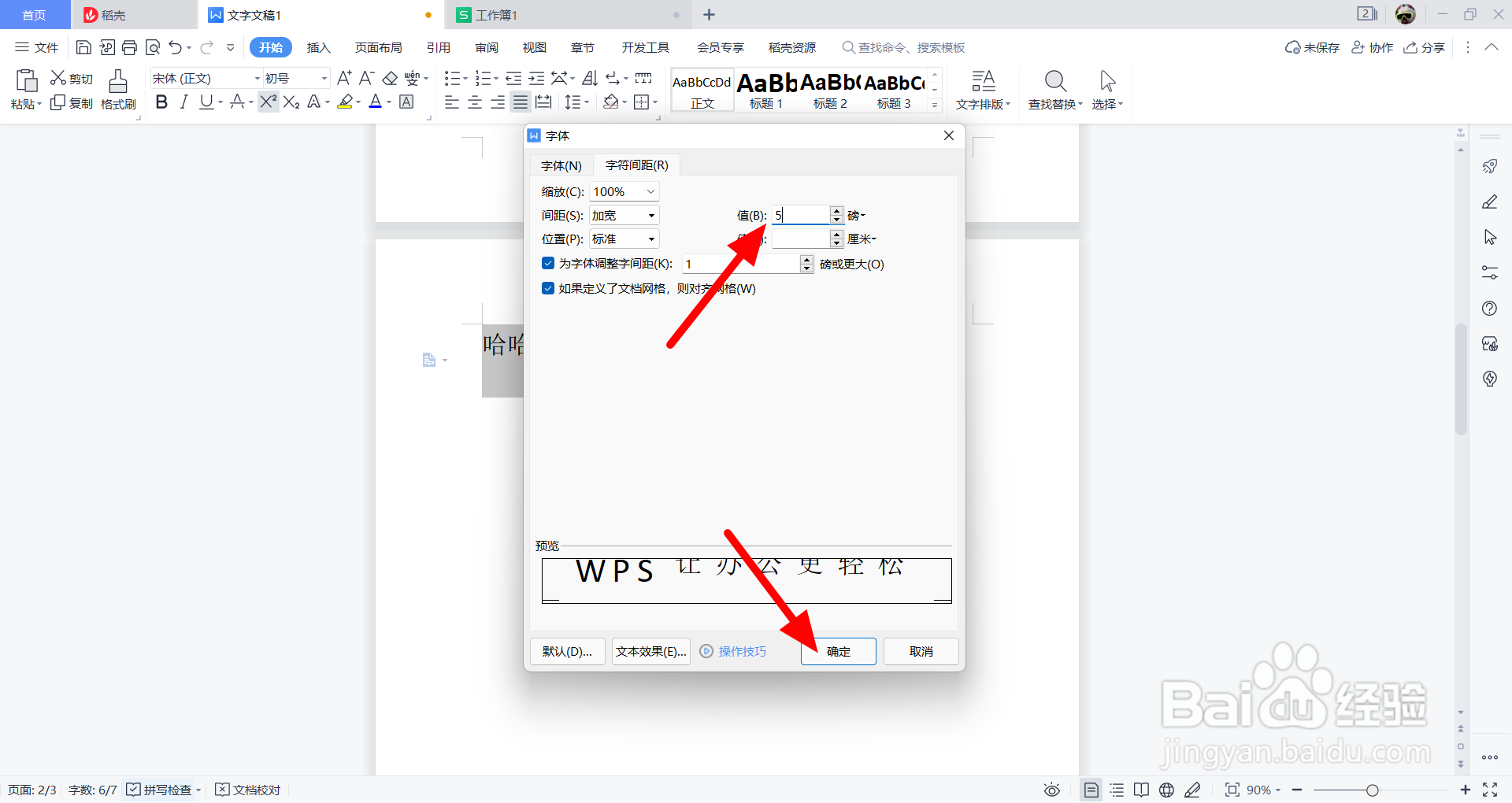Open the 插入 ribbon tab

pos(318,46)
